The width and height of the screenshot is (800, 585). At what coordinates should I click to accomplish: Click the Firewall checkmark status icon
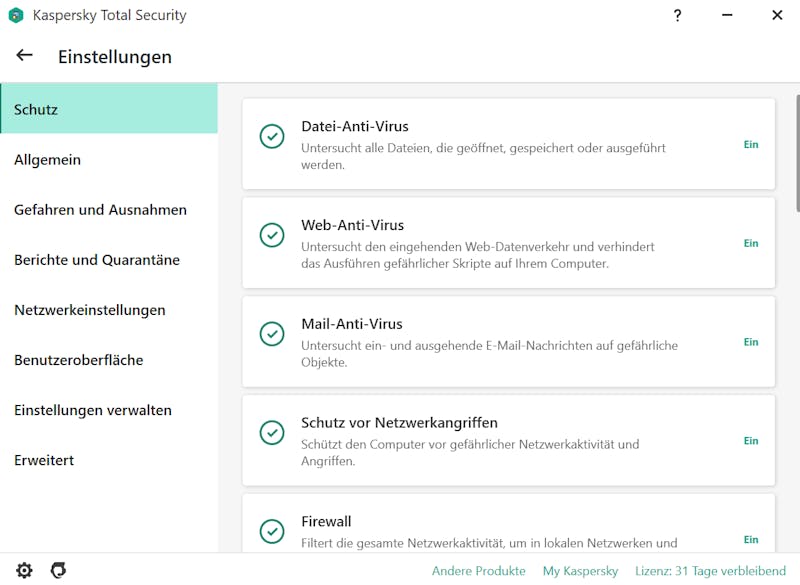point(272,531)
